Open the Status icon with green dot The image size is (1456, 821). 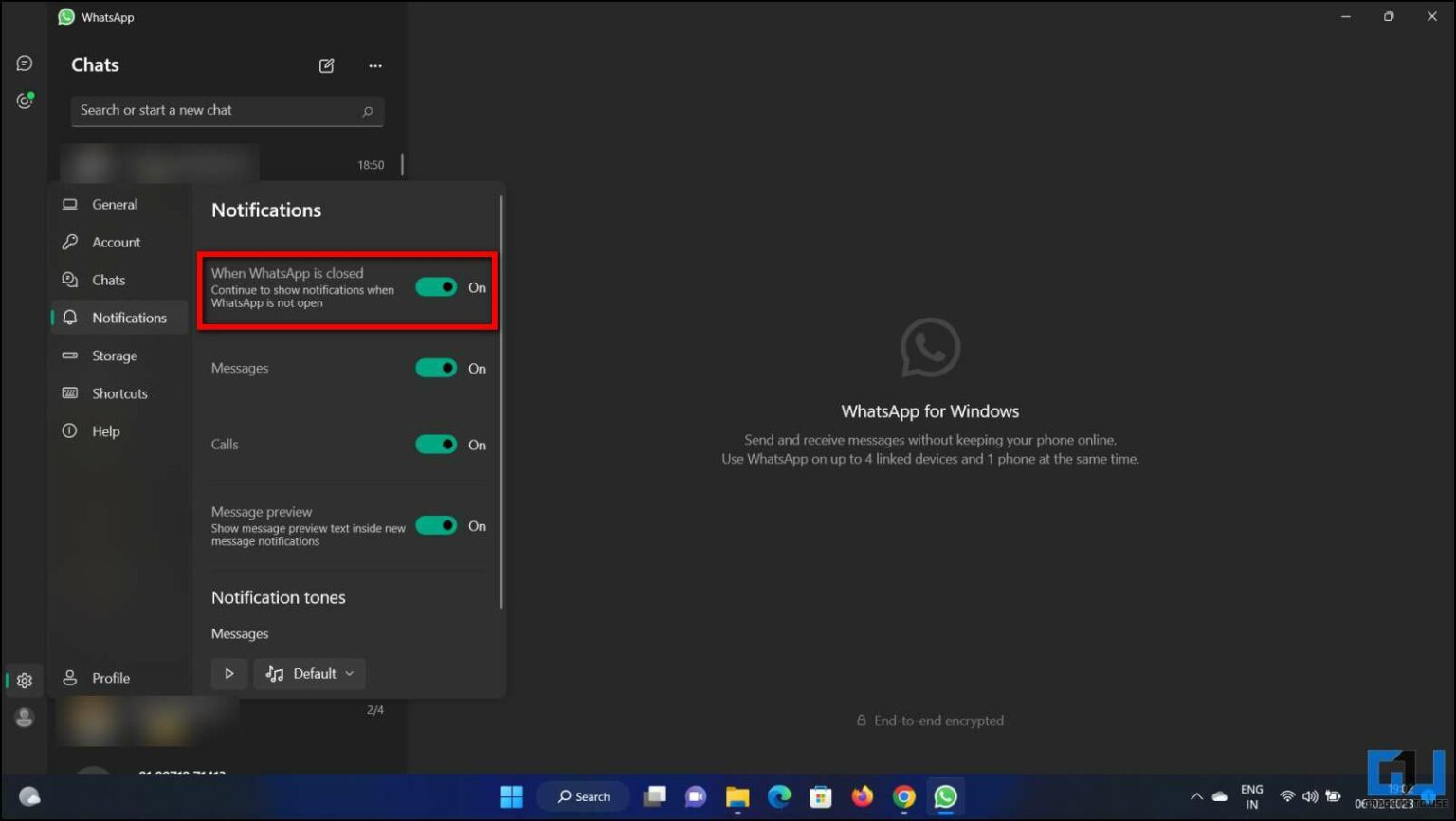coord(24,100)
